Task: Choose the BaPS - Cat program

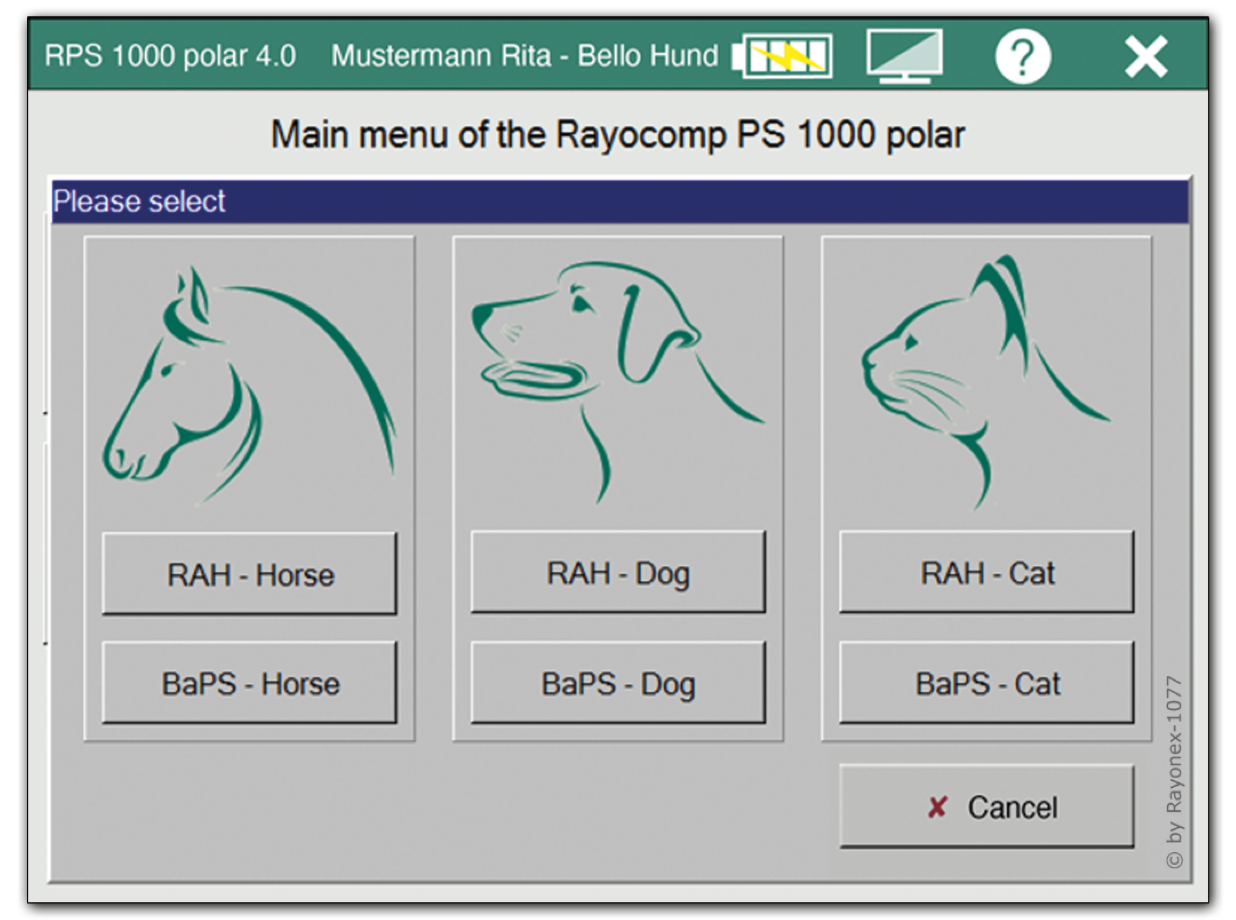Action: click(x=986, y=683)
